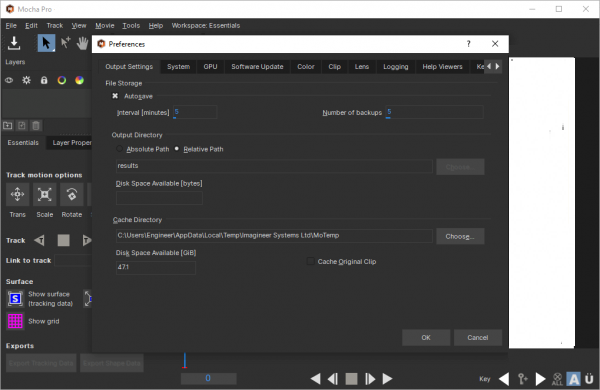This screenshot has width=600, height=390.
Task: Toggle the Autosave checkbox
Action: [115, 96]
